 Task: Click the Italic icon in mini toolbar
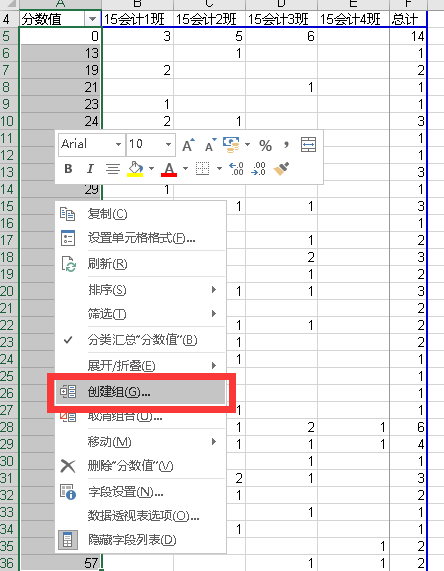pyautogui.click(x=90, y=169)
